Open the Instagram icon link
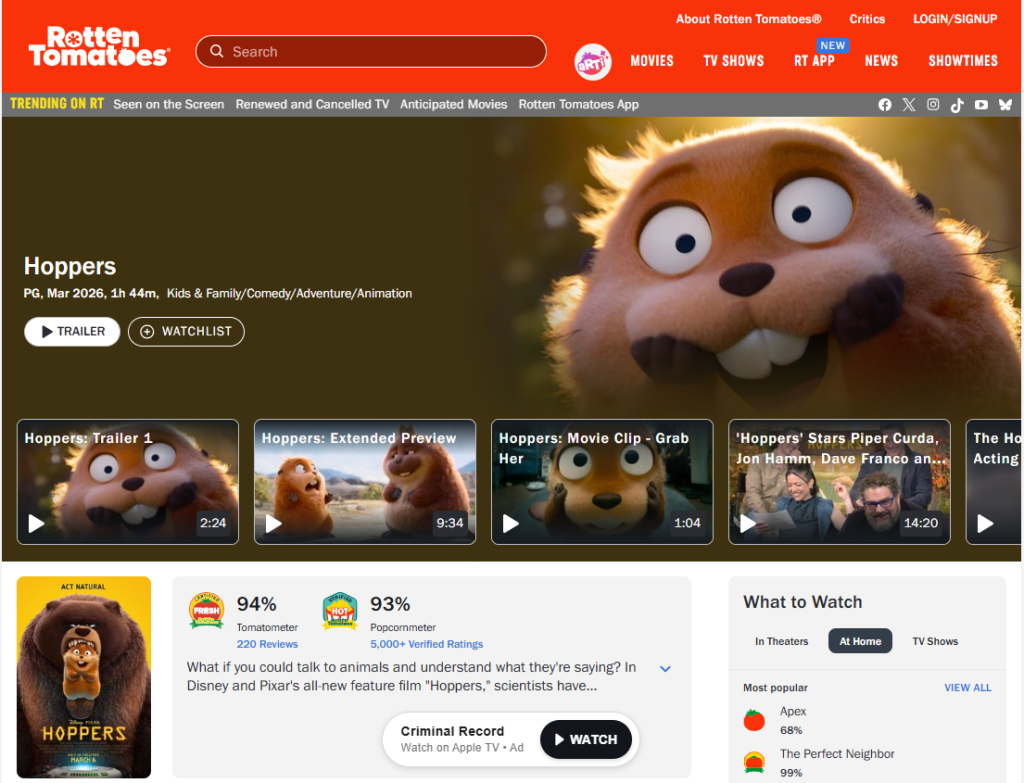 click(x=933, y=105)
